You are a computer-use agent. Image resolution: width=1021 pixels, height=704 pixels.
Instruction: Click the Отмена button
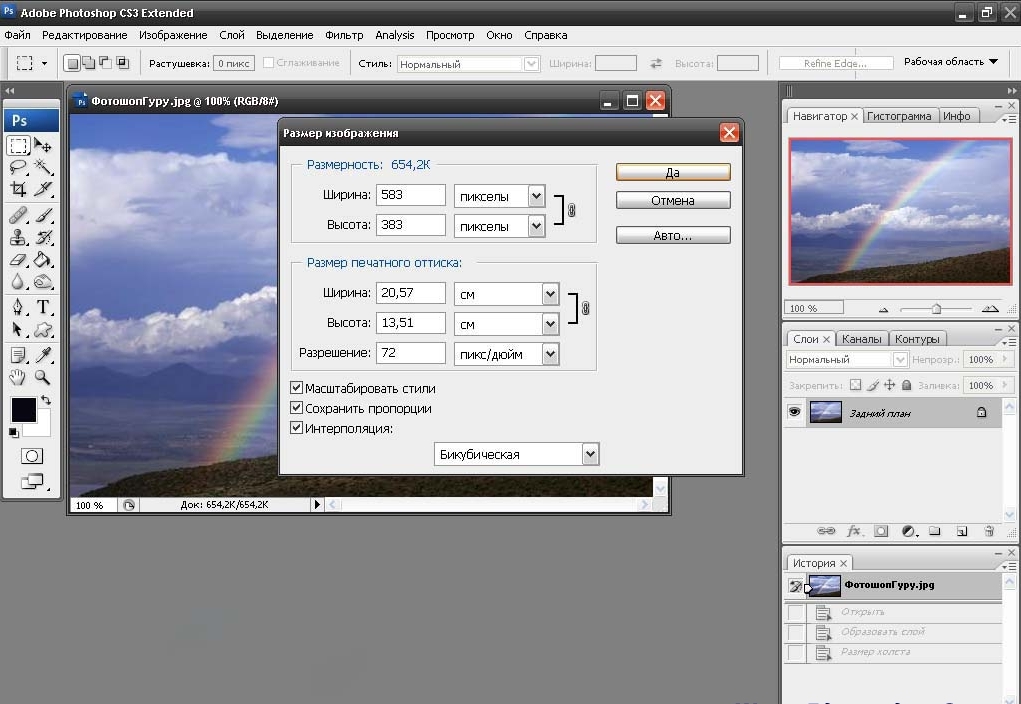[673, 201]
